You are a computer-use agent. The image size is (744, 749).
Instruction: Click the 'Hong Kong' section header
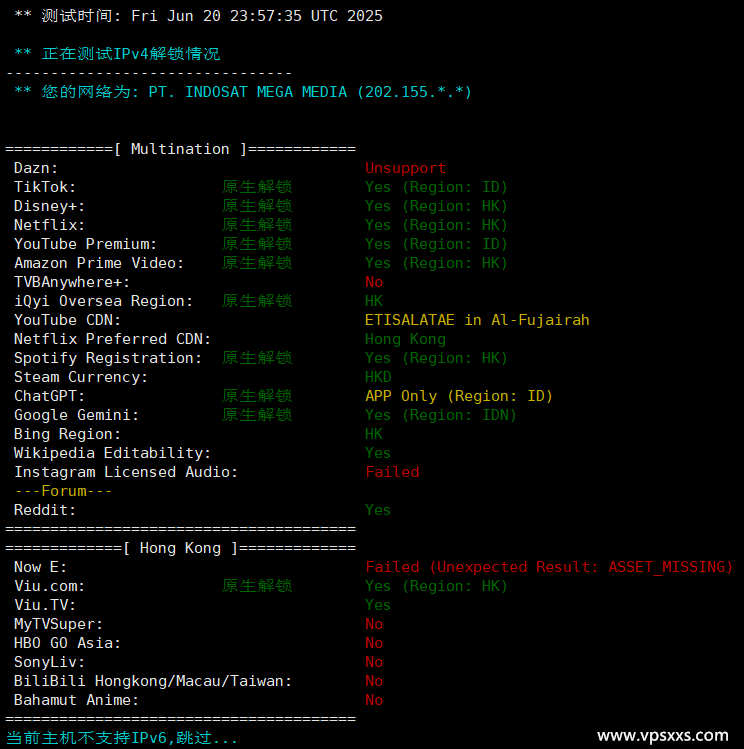pos(180,548)
